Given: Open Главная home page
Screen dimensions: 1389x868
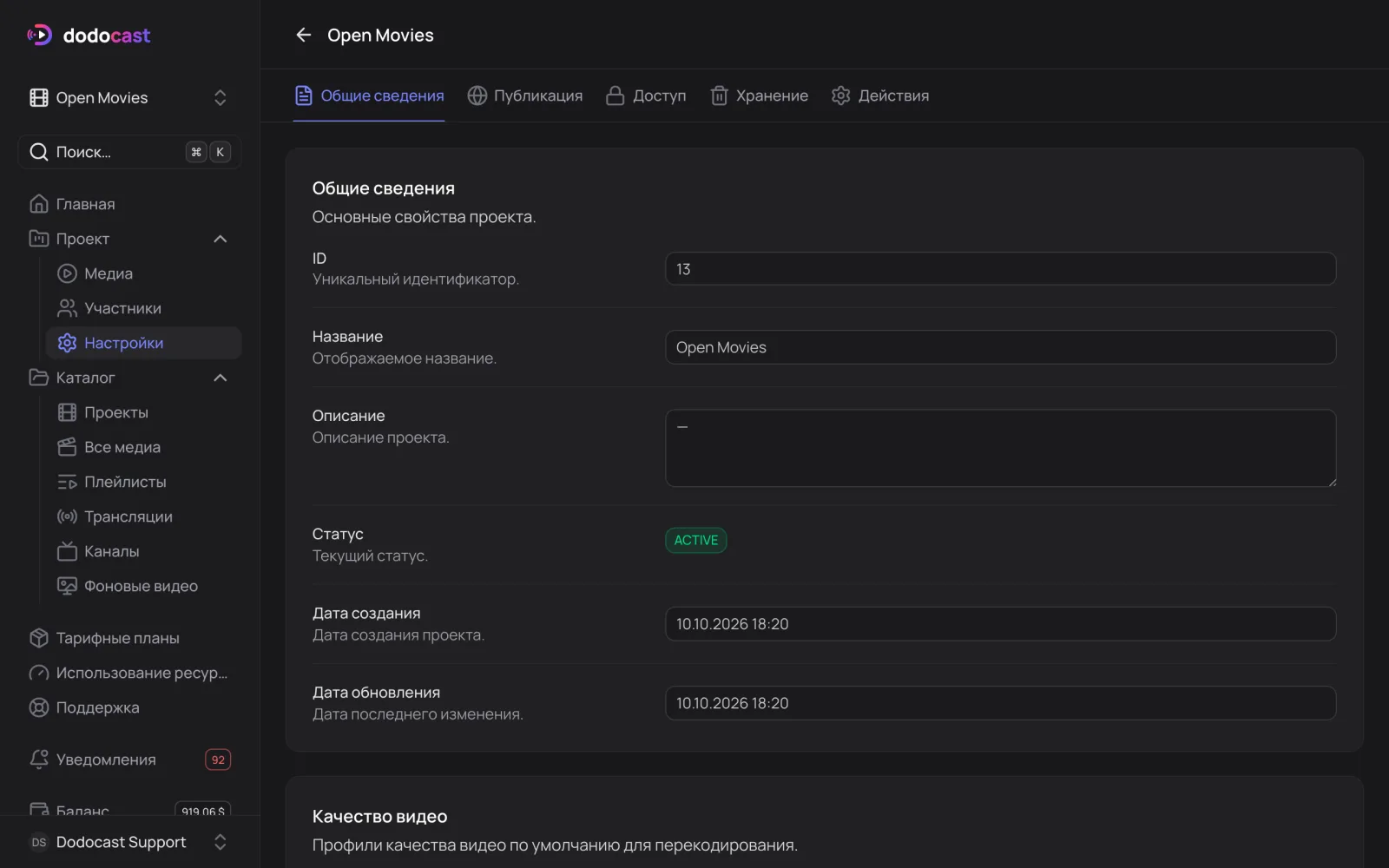Looking at the screenshot, I should [129, 204].
